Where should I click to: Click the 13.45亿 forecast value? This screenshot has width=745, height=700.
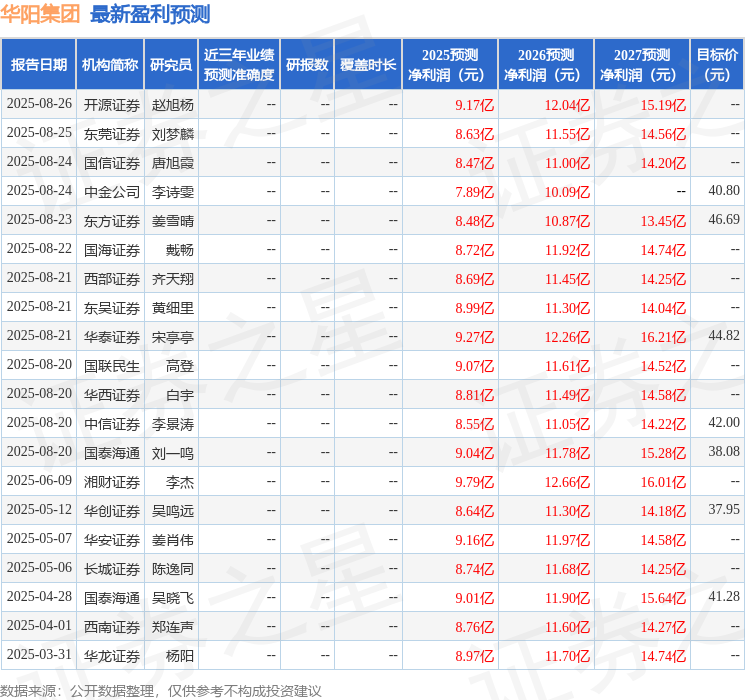[x=663, y=221]
